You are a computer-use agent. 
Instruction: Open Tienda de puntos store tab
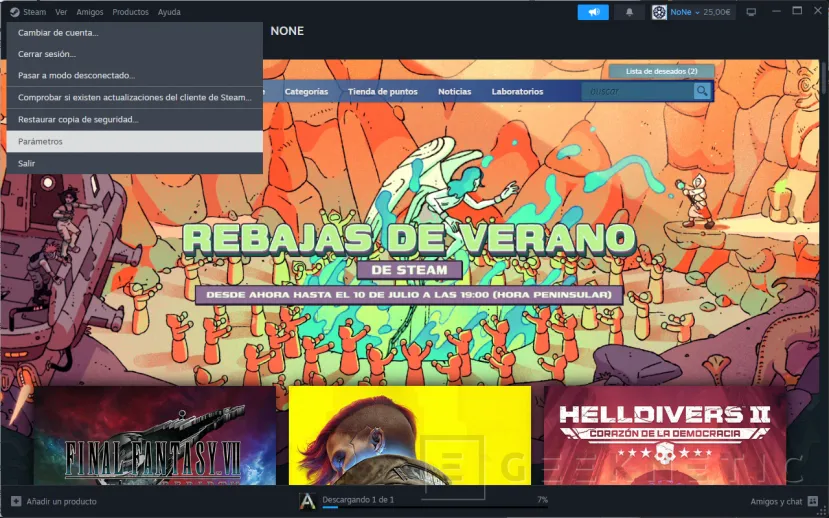(x=383, y=91)
